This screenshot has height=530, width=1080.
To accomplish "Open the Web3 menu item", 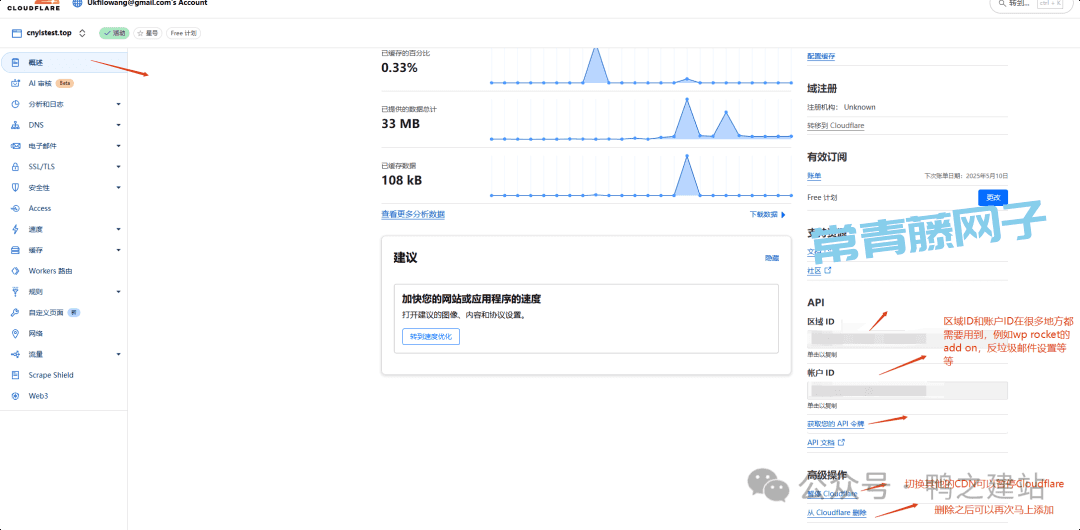I will (64, 396).
